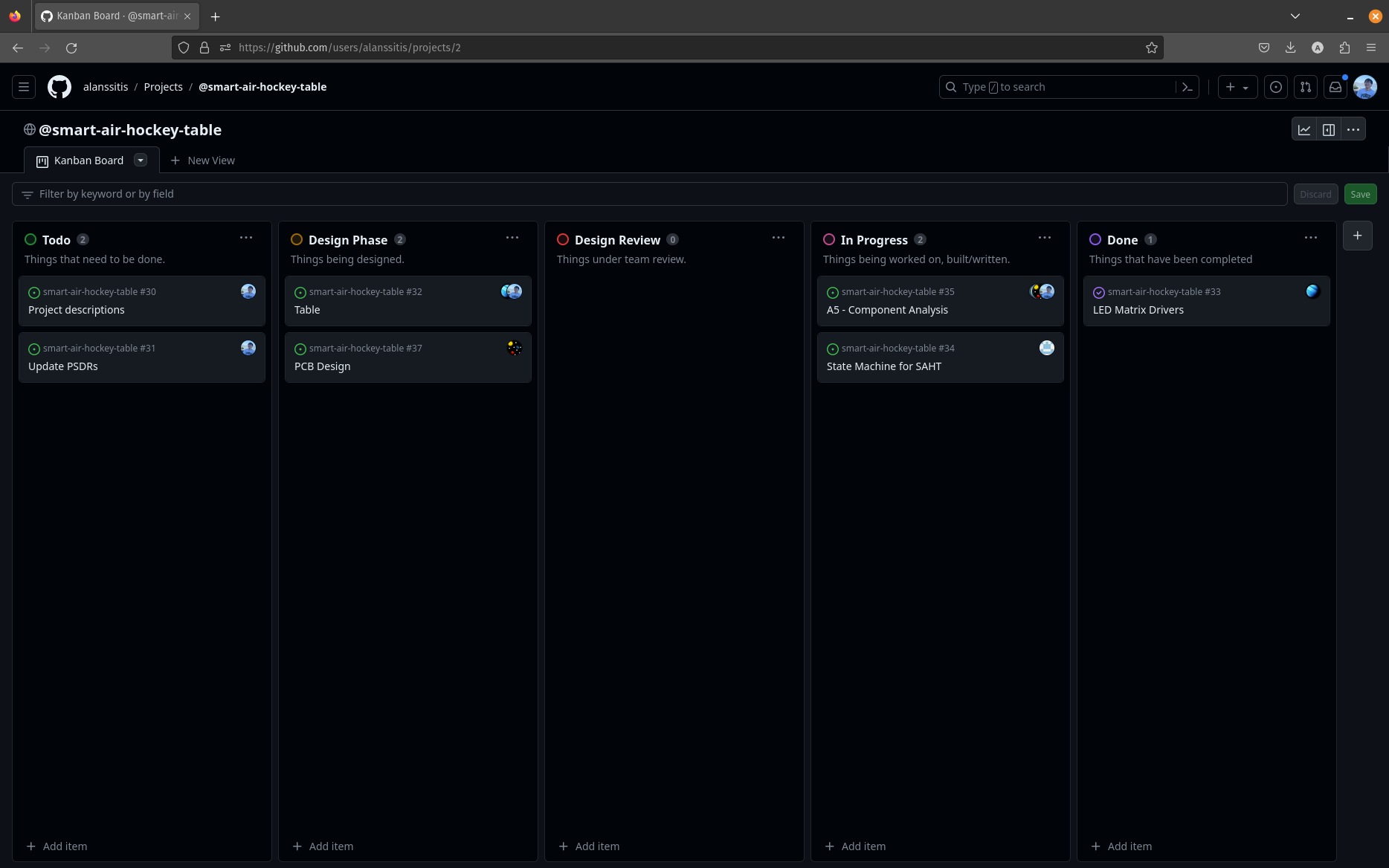Open Todo column options menu

coord(246,238)
